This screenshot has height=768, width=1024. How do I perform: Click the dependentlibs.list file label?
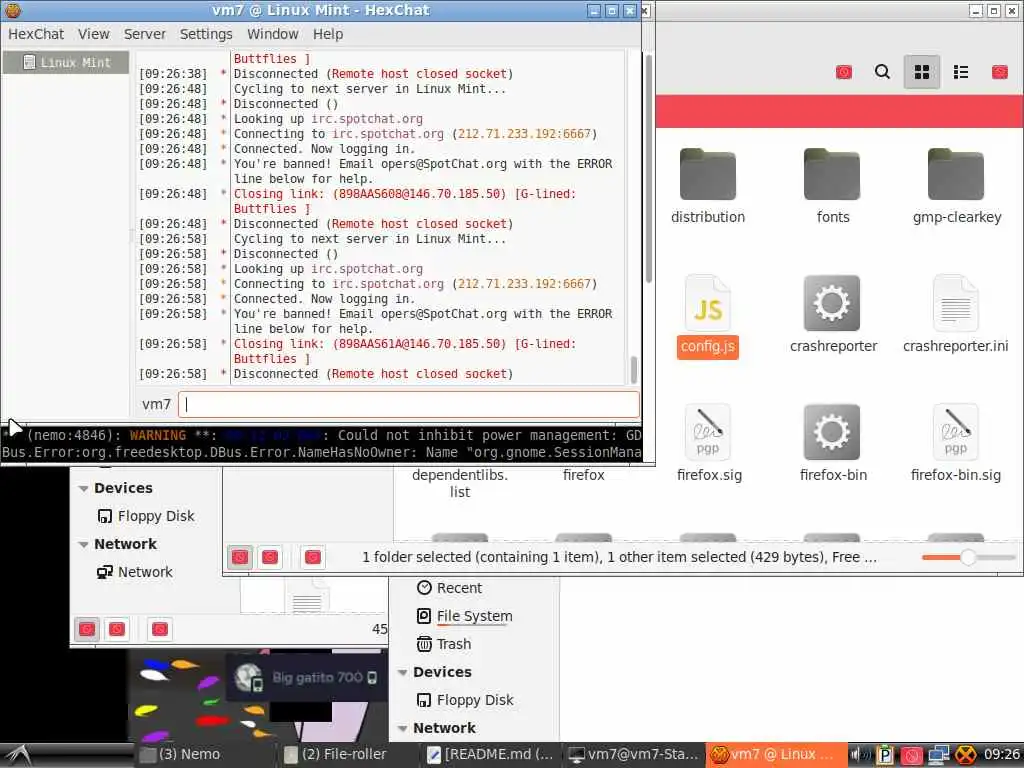point(460,483)
